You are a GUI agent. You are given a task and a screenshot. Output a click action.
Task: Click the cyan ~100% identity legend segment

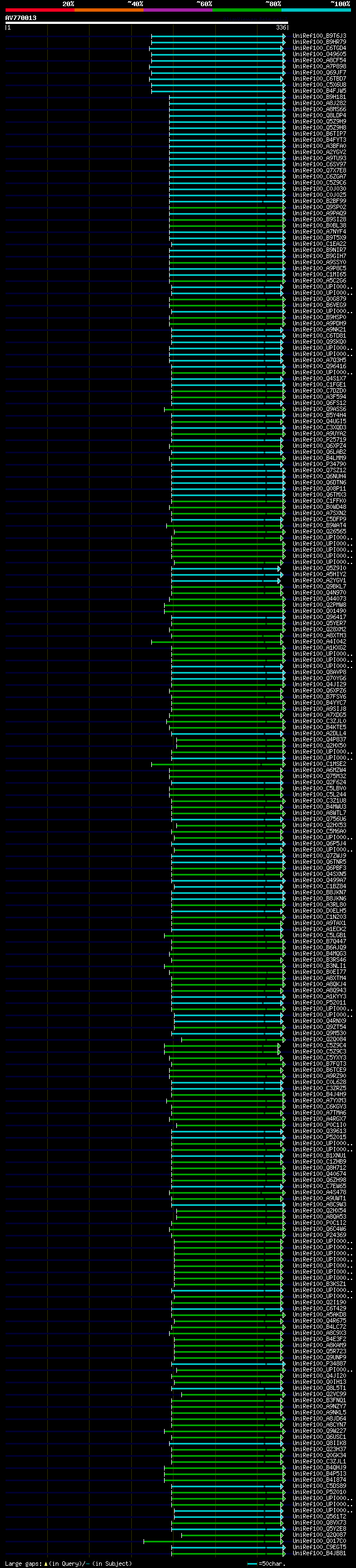coord(316,10)
